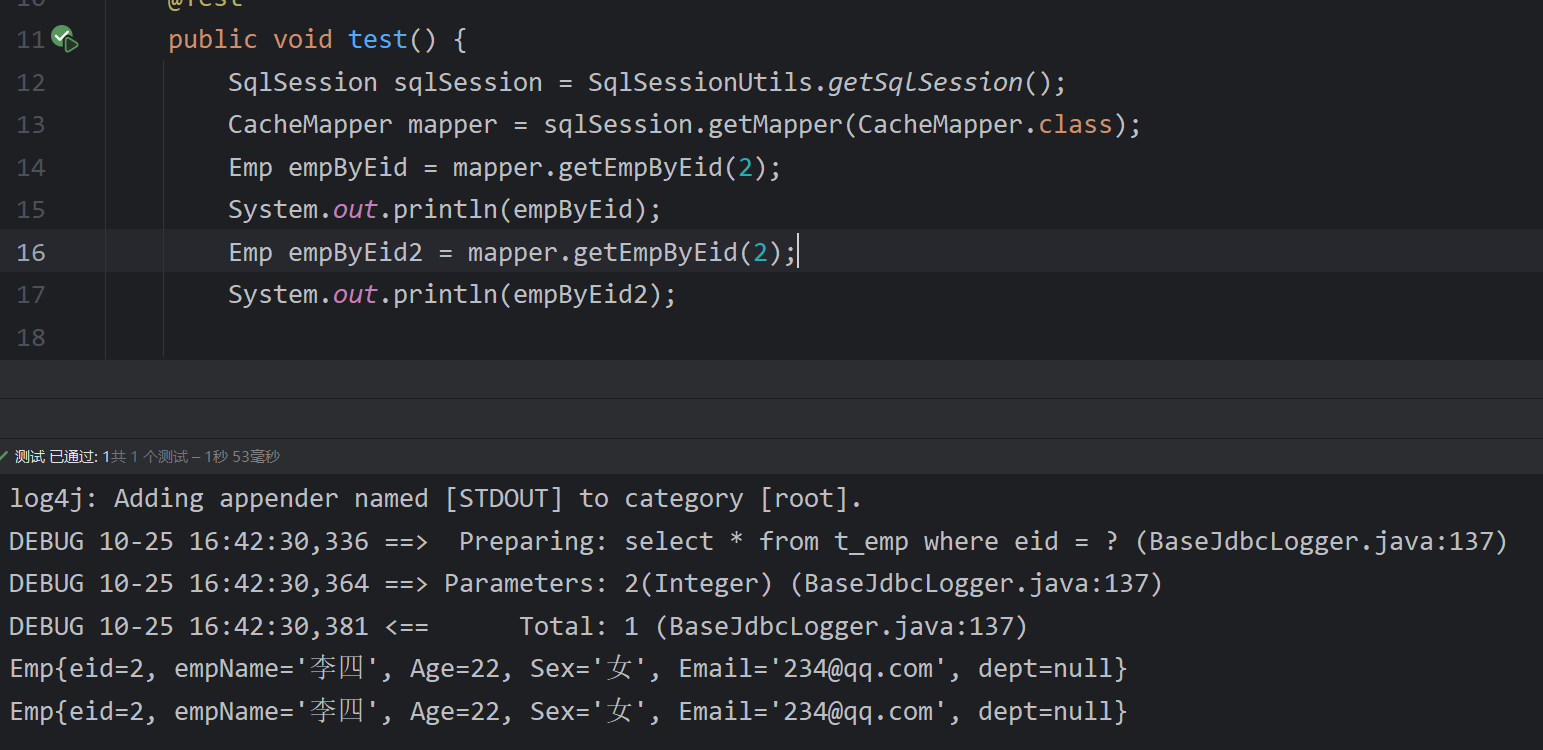Screen dimensions: 1543x750
Task: Click the first Emp output line in console
Action: 567,668
